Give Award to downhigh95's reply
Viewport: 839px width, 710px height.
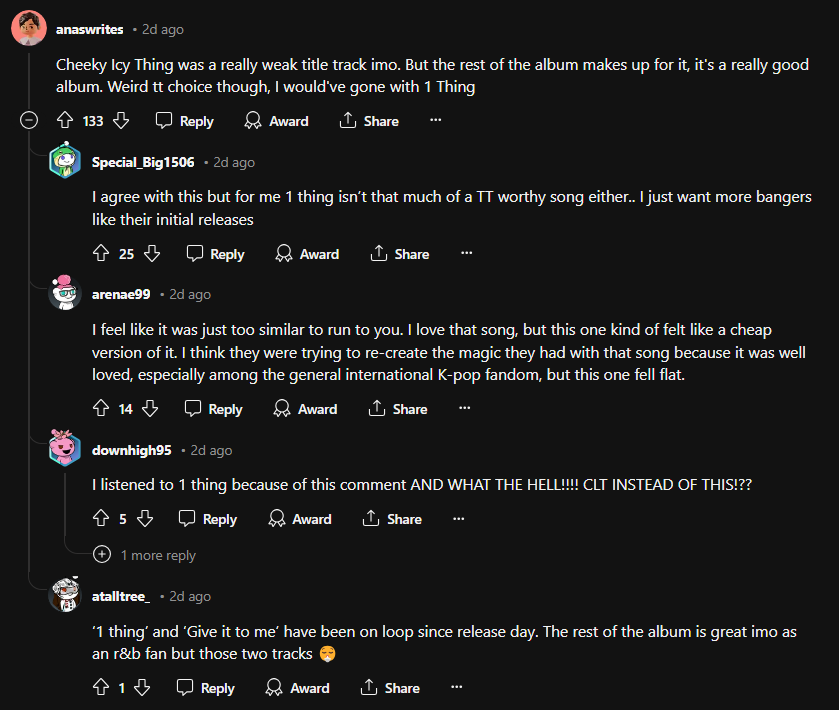click(300, 519)
